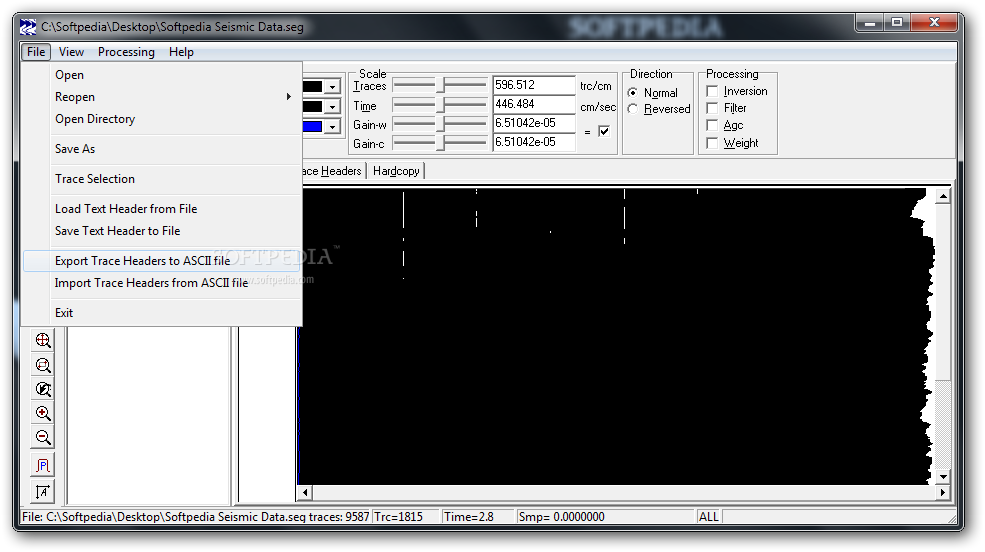
Task: Choose Exit from the File menu
Action: 161,313
